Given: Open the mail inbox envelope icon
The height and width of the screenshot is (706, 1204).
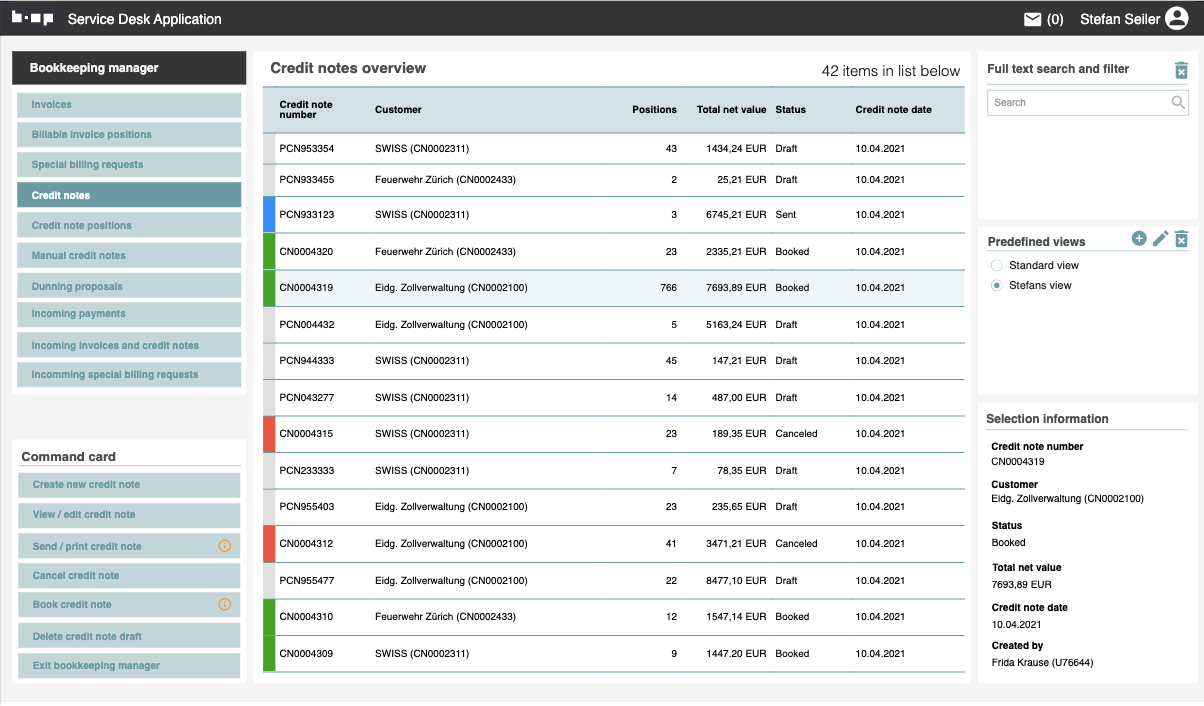Looking at the screenshot, I should [x=1033, y=19].
